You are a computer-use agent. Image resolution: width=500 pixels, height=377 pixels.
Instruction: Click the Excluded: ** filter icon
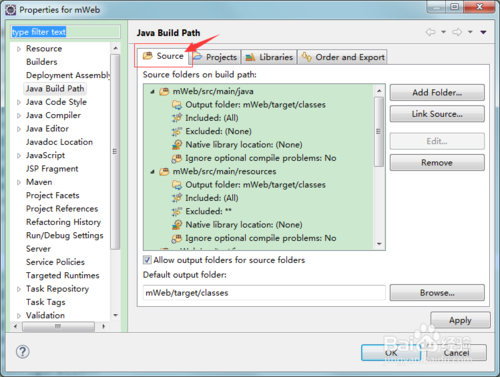coord(177,211)
